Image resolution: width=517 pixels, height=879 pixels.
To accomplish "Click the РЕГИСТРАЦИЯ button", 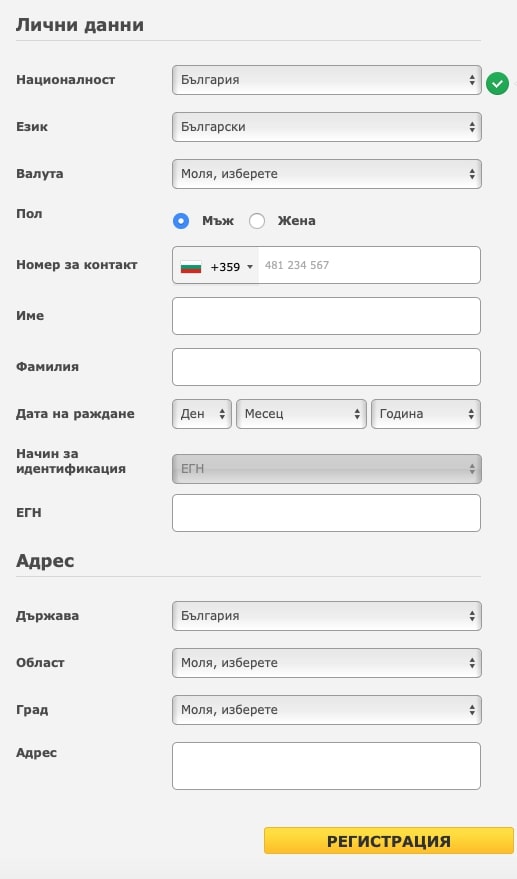I will click(389, 841).
